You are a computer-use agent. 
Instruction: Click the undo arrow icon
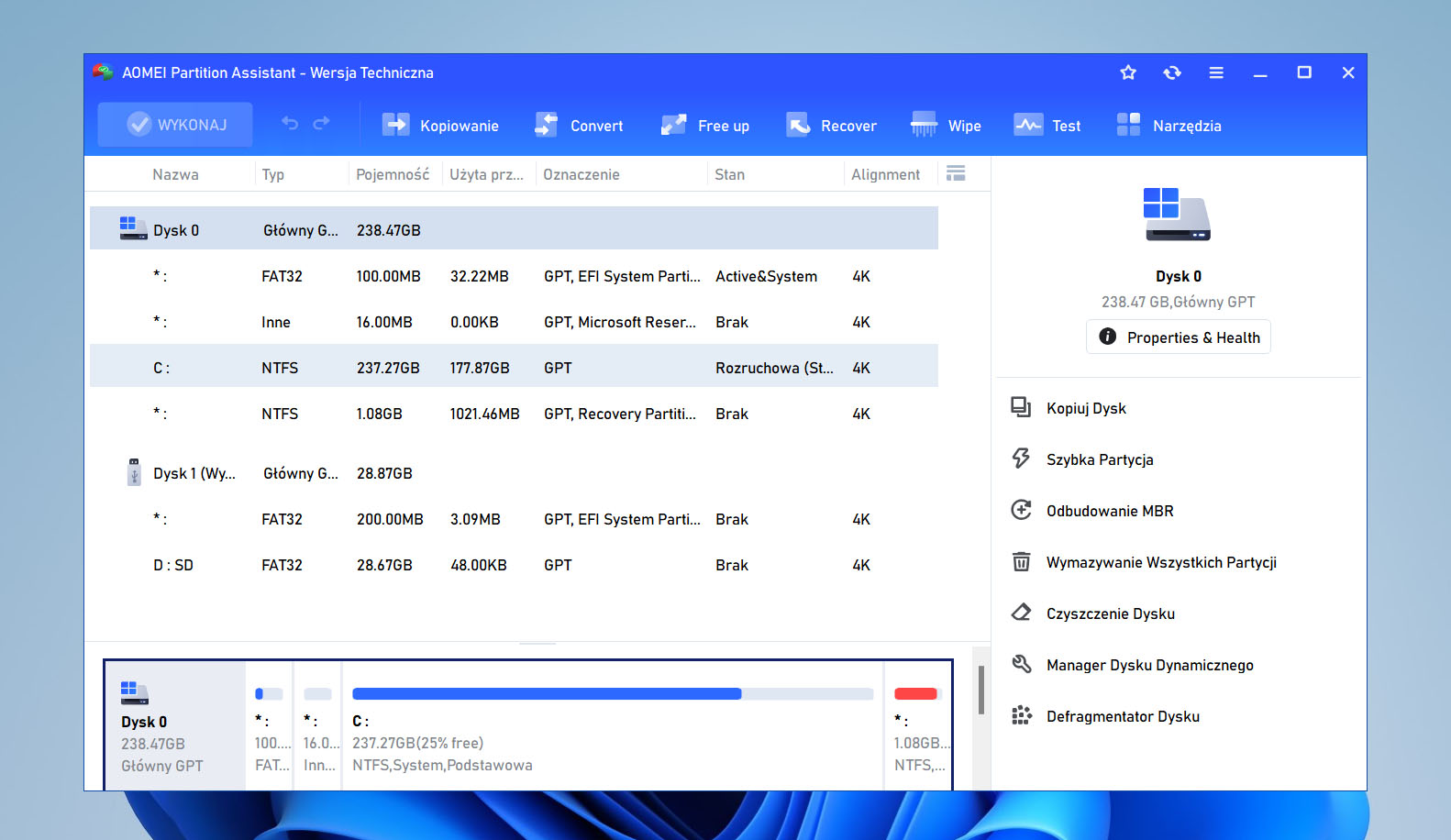[290, 123]
